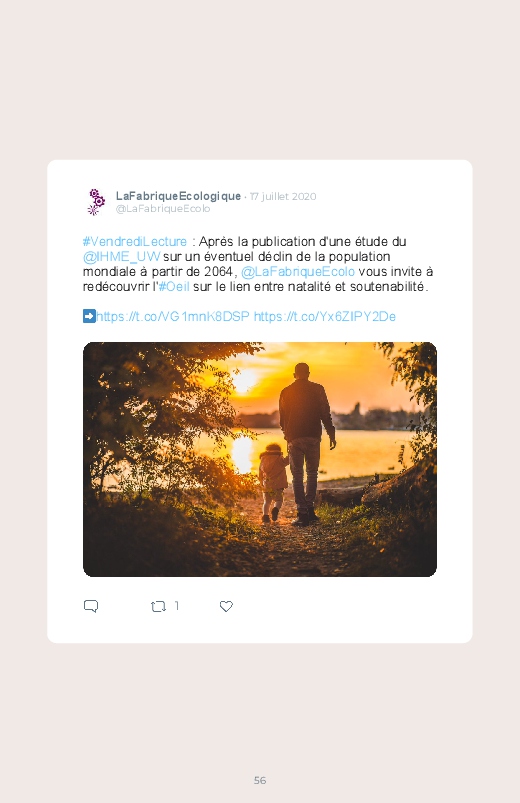Open the @IHME_UW mention
This screenshot has height=803, width=520.
point(121,257)
